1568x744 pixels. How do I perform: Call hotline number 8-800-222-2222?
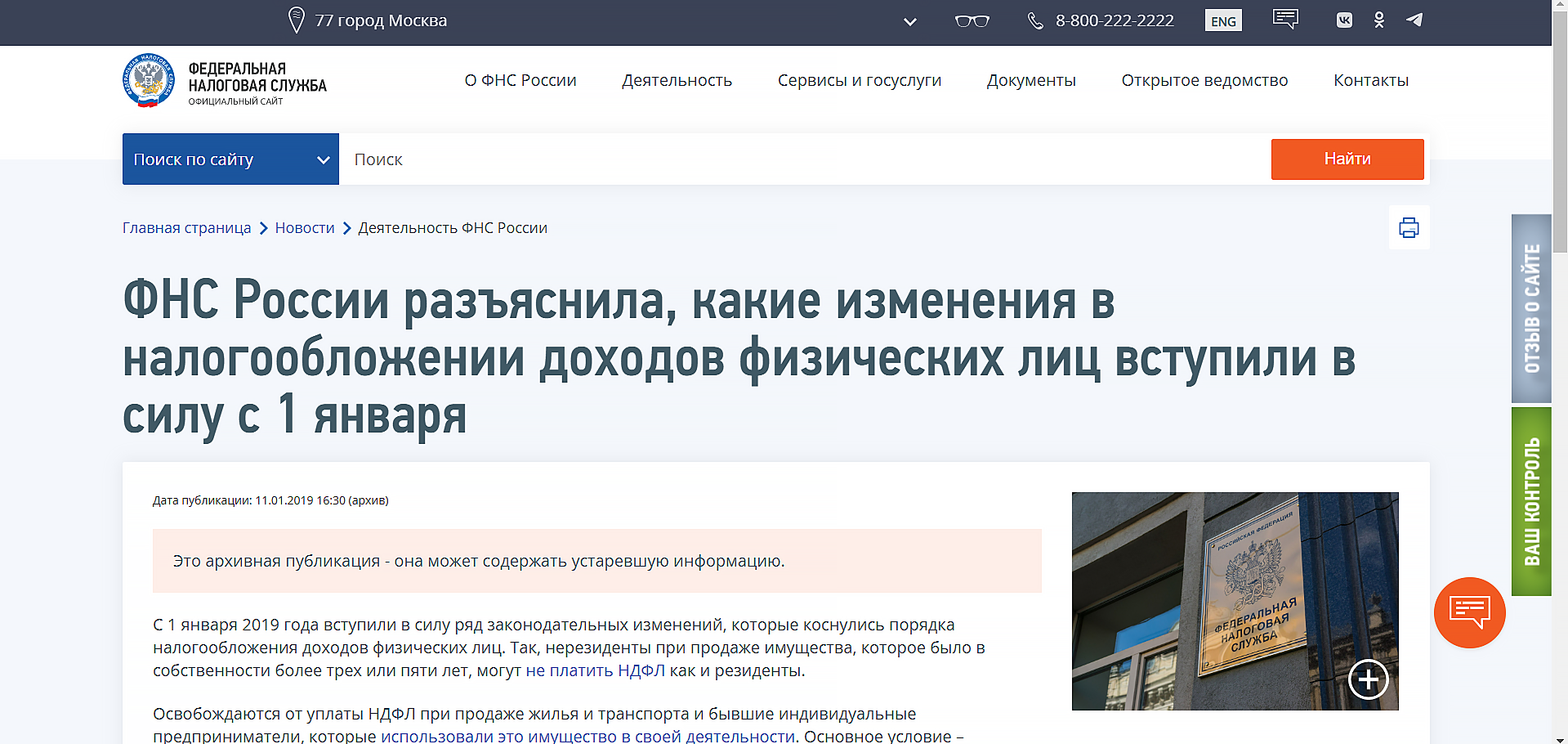[1115, 20]
